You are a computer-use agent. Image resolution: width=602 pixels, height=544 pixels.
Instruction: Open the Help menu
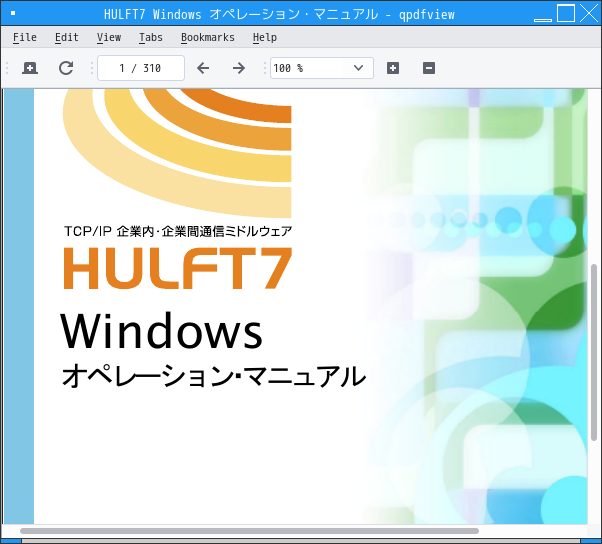point(265,37)
